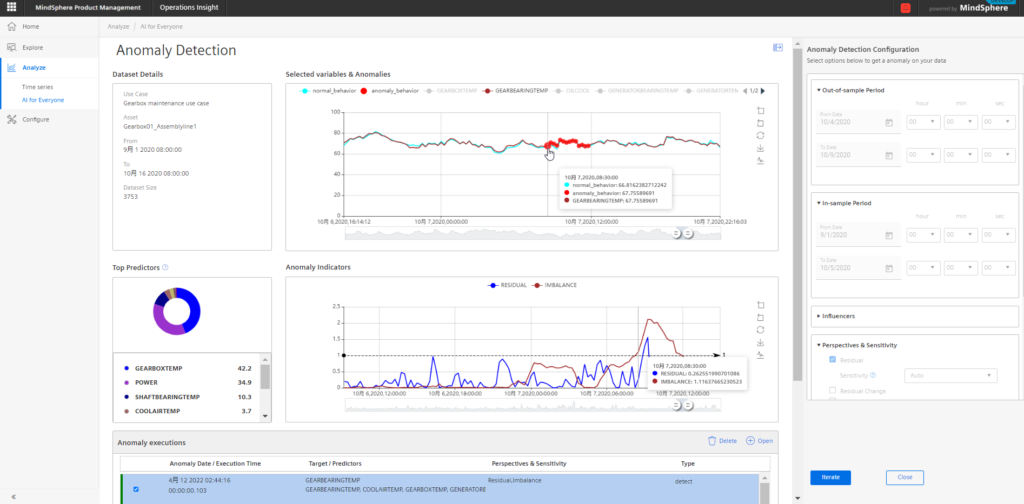Uncheck the selected anomaly execution row
The width and height of the screenshot is (1024, 504).
pyautogui.click(x=136, y=489)
